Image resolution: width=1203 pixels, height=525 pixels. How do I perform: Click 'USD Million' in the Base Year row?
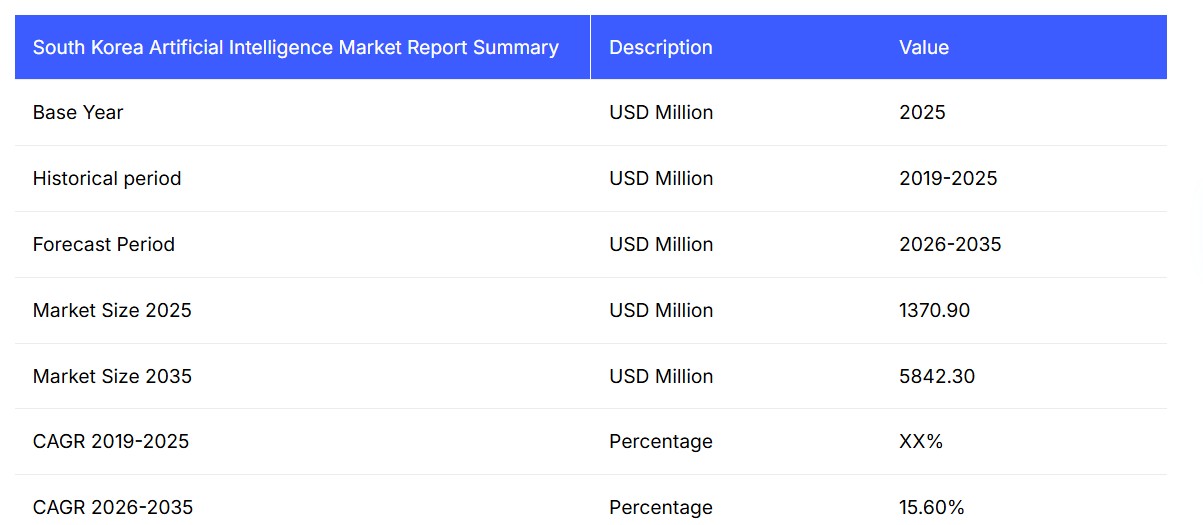pos(661,112)
